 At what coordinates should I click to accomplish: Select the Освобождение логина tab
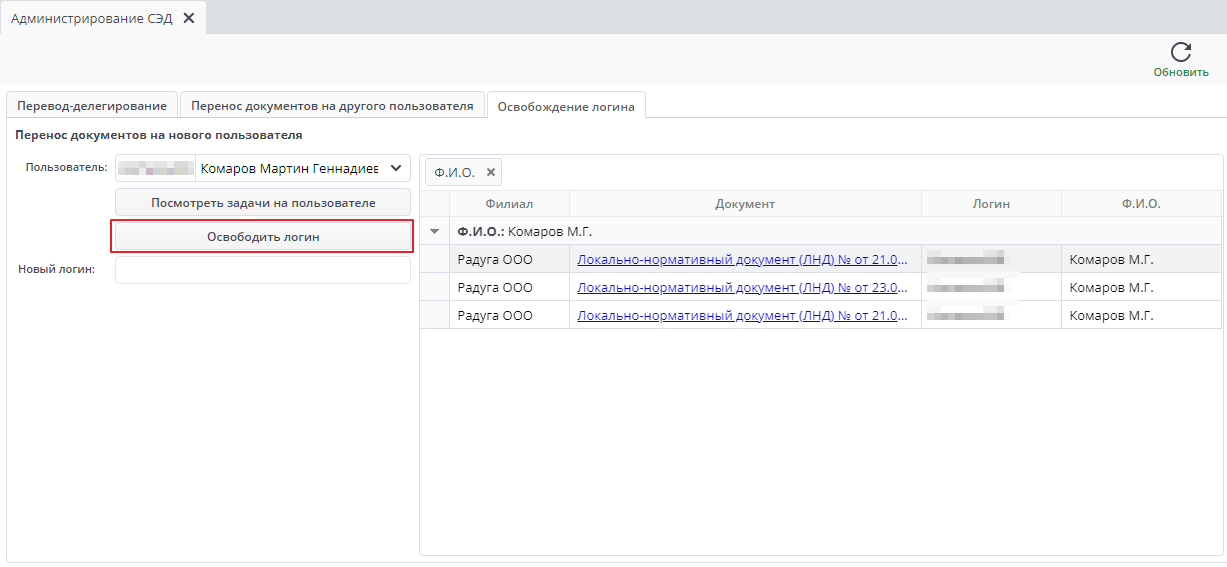[566, 106]
